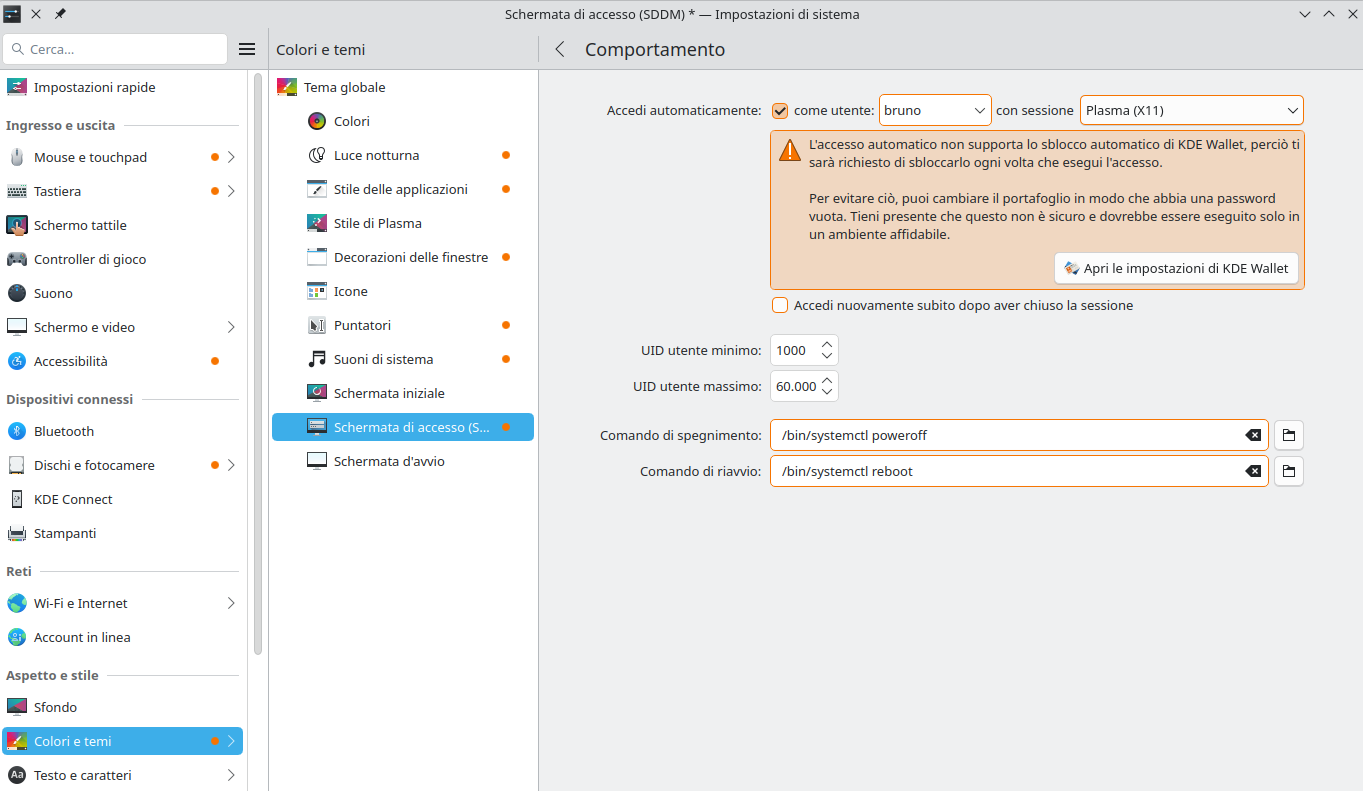Open Sfondo wallpaper settings
1363x791 pixels.
point(122,707)
